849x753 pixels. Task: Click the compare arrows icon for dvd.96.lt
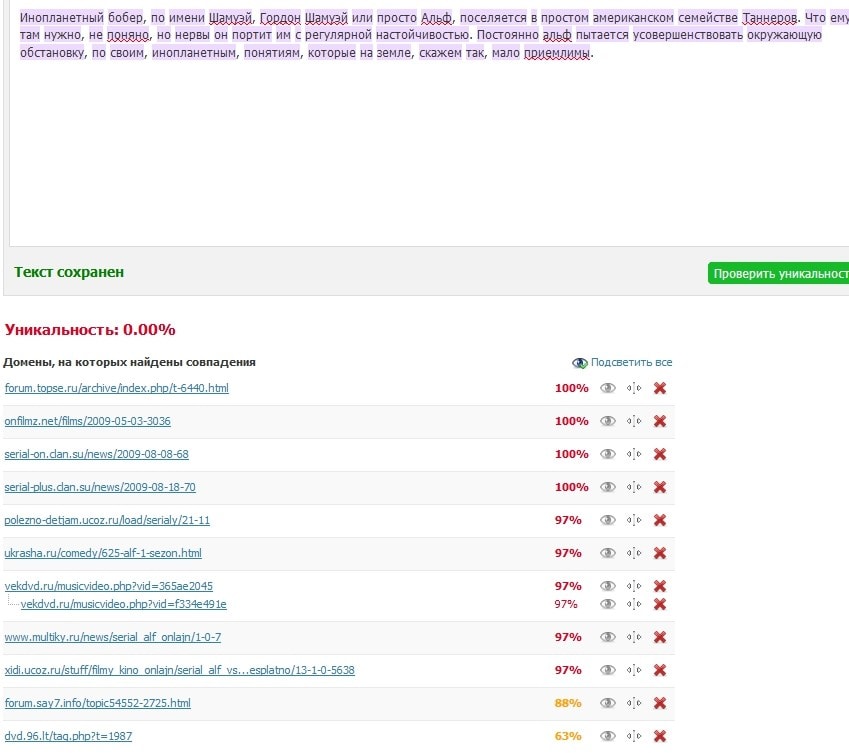click(634, 736)
